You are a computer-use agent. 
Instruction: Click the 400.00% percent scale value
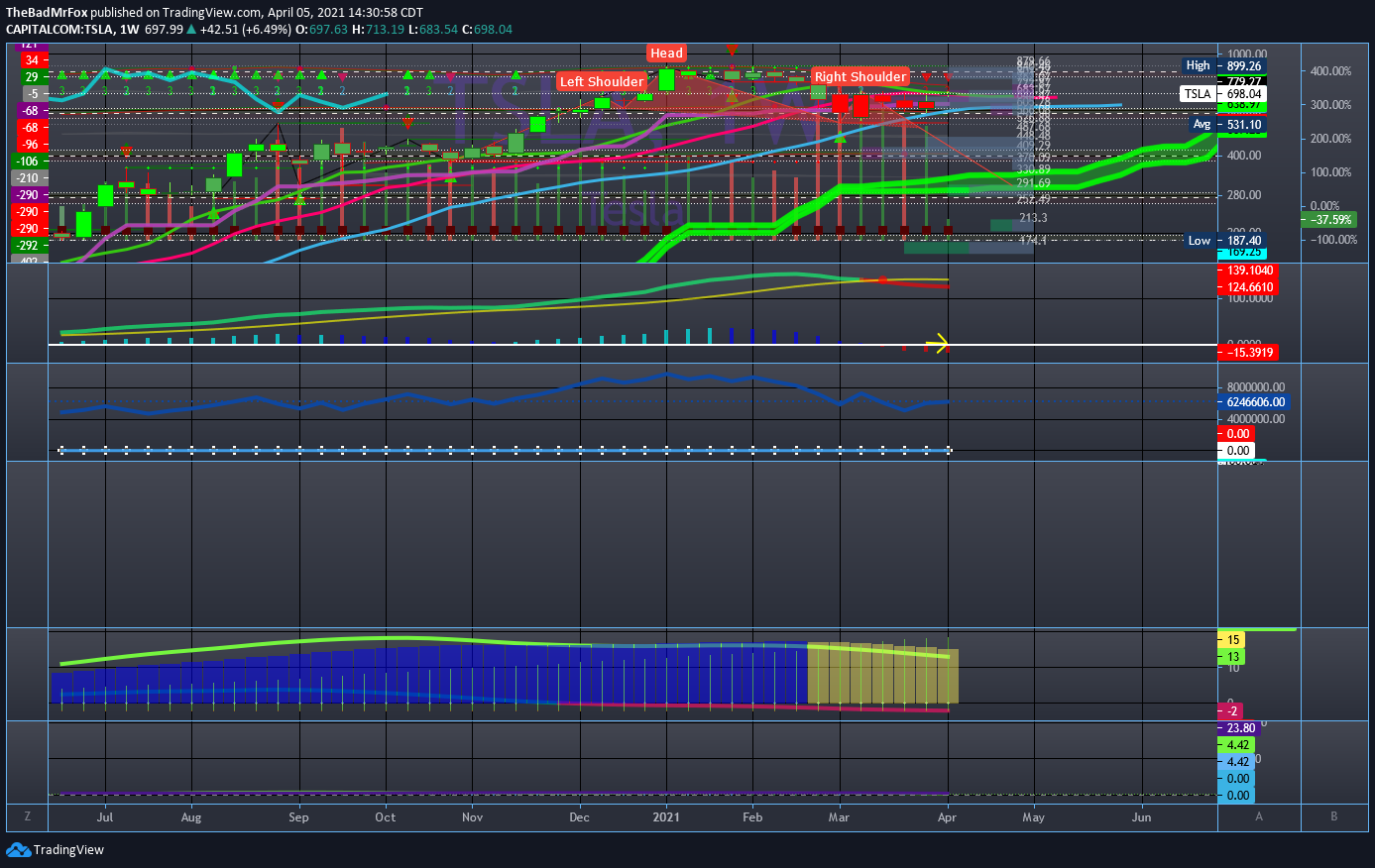click(x=1330, y=71)
